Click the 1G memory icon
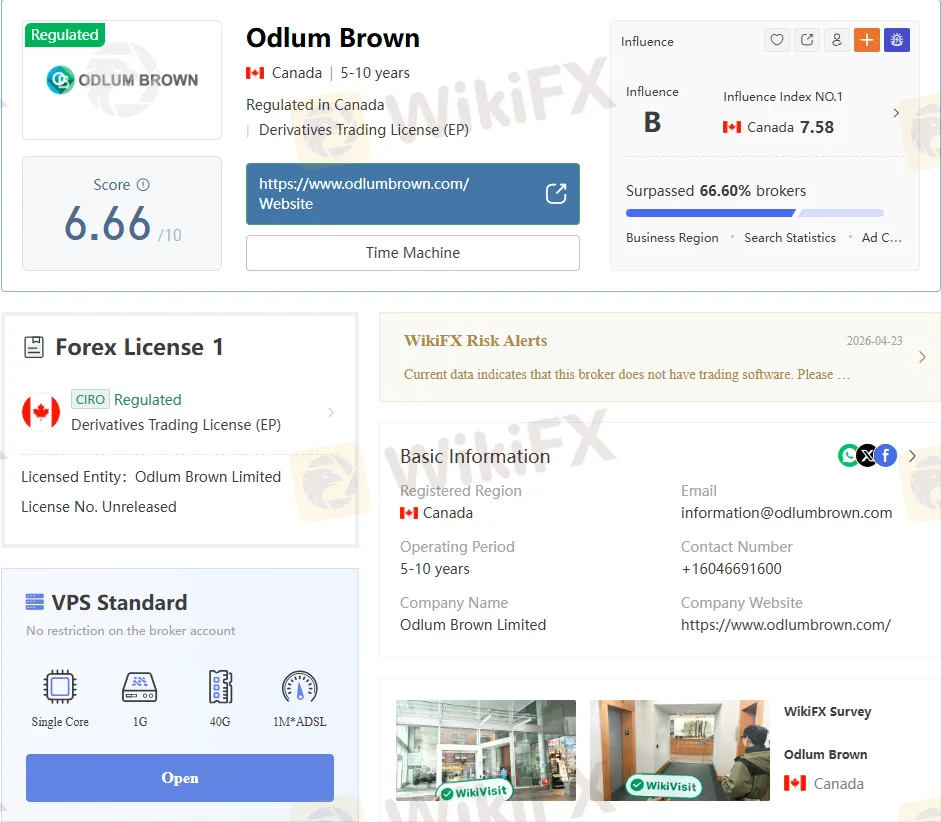The width and height of the screenshot is (941, 822). point(139,686)
